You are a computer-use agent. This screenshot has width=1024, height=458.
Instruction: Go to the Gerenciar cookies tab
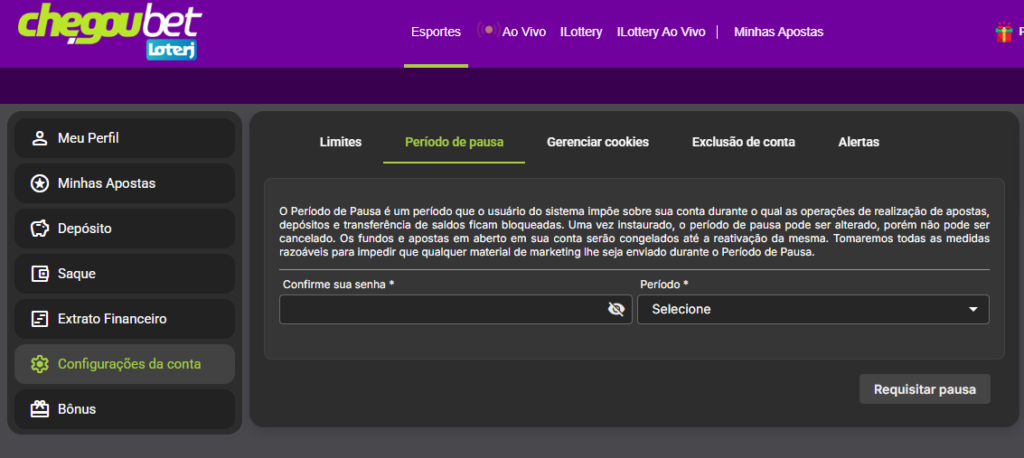coord(598,142)
